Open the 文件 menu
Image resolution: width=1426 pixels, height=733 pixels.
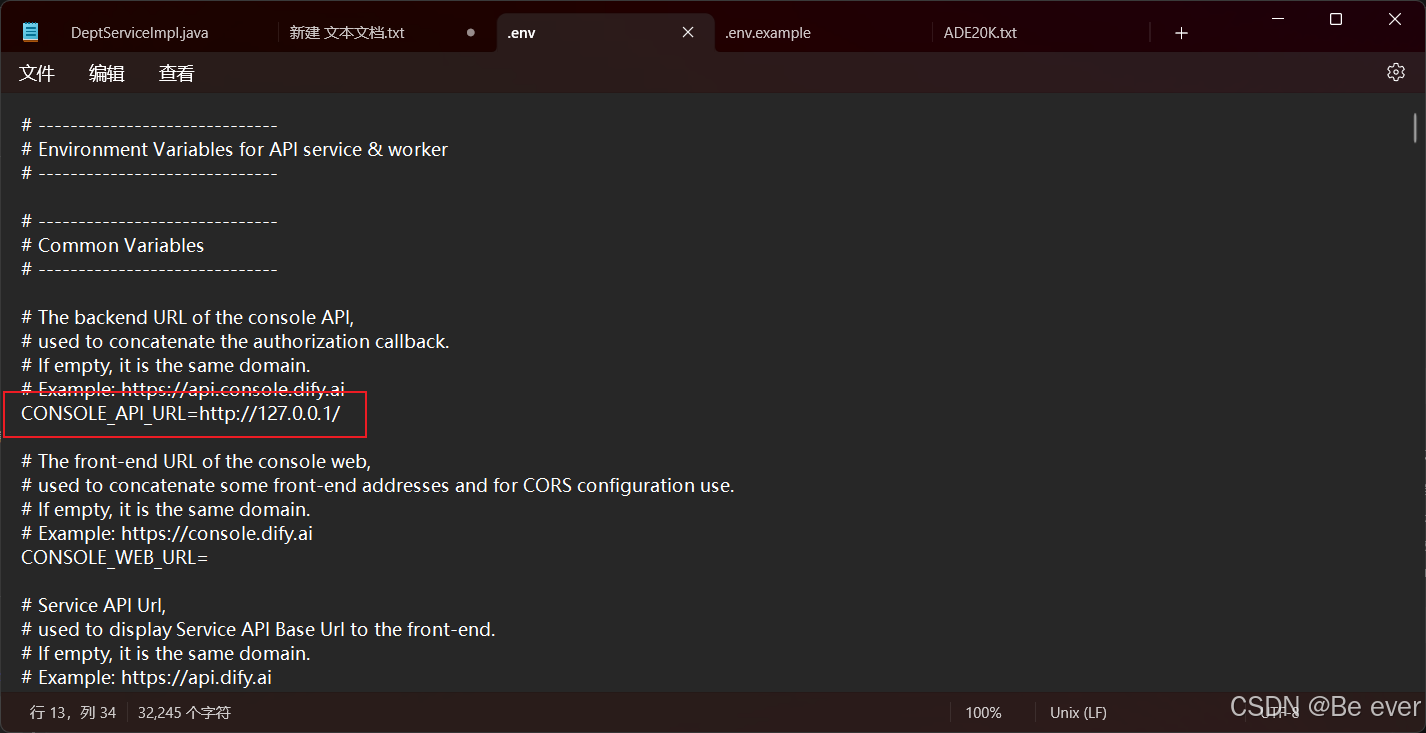point(36,72)
